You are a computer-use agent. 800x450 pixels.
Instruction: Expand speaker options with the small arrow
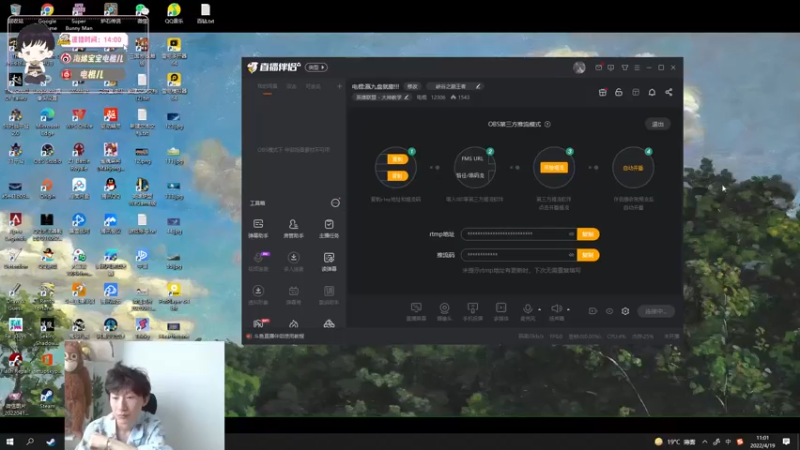(x=568, y=309)
